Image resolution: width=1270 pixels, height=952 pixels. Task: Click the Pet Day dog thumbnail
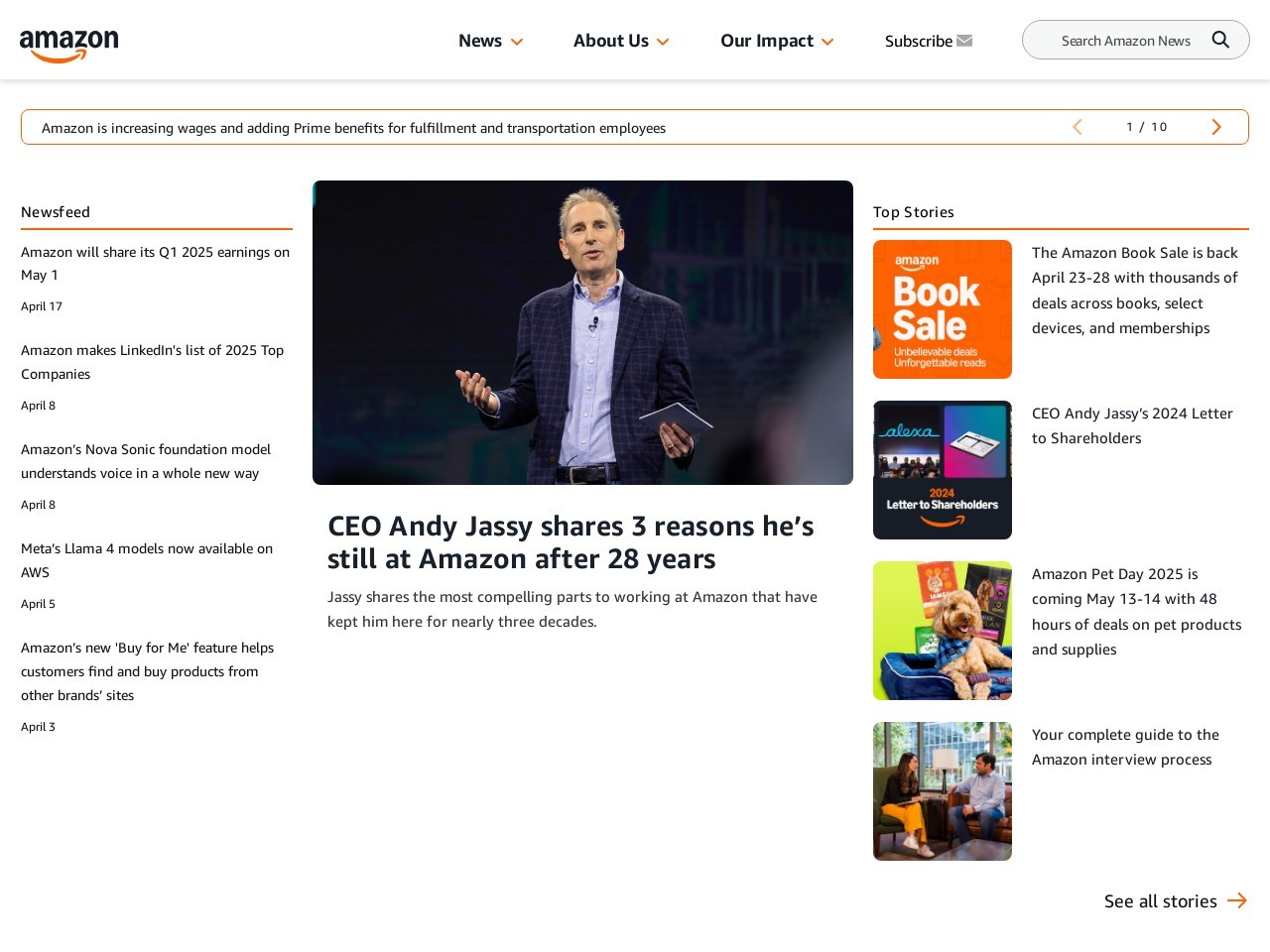tap(943, 631)
